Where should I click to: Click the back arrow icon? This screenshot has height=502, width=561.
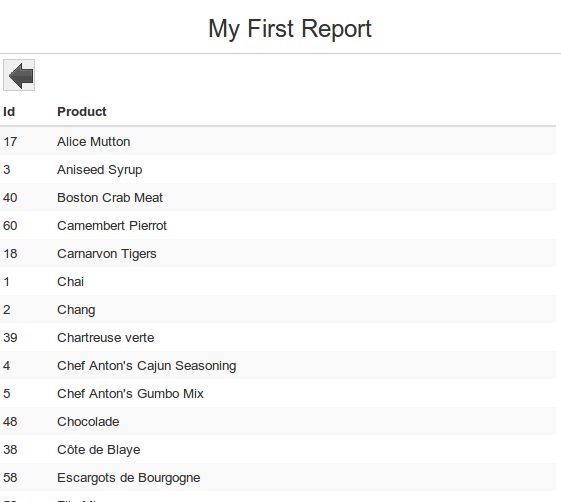(19, 75)
